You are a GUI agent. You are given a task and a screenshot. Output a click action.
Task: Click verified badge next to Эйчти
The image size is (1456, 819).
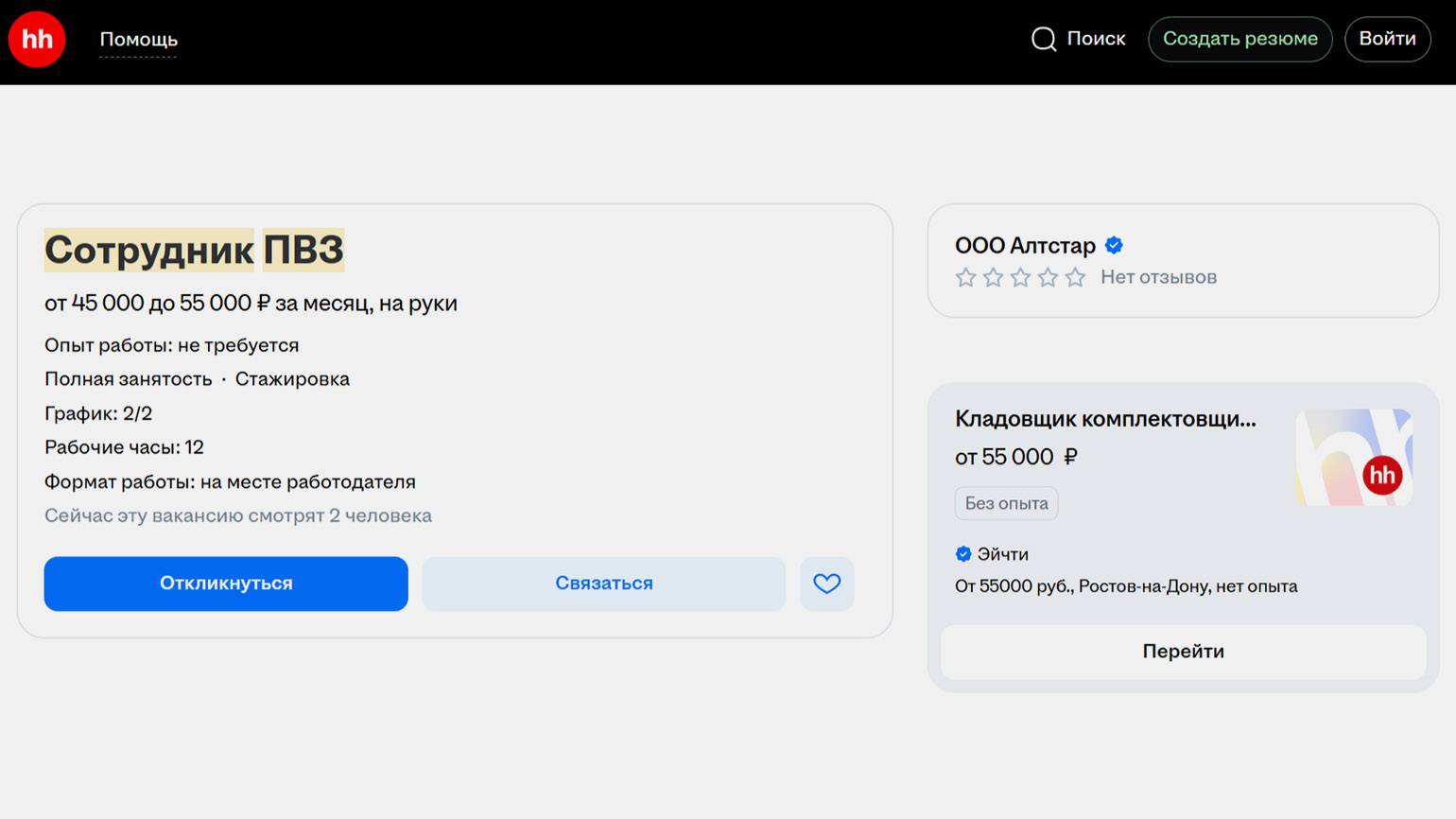pos(963,554)
